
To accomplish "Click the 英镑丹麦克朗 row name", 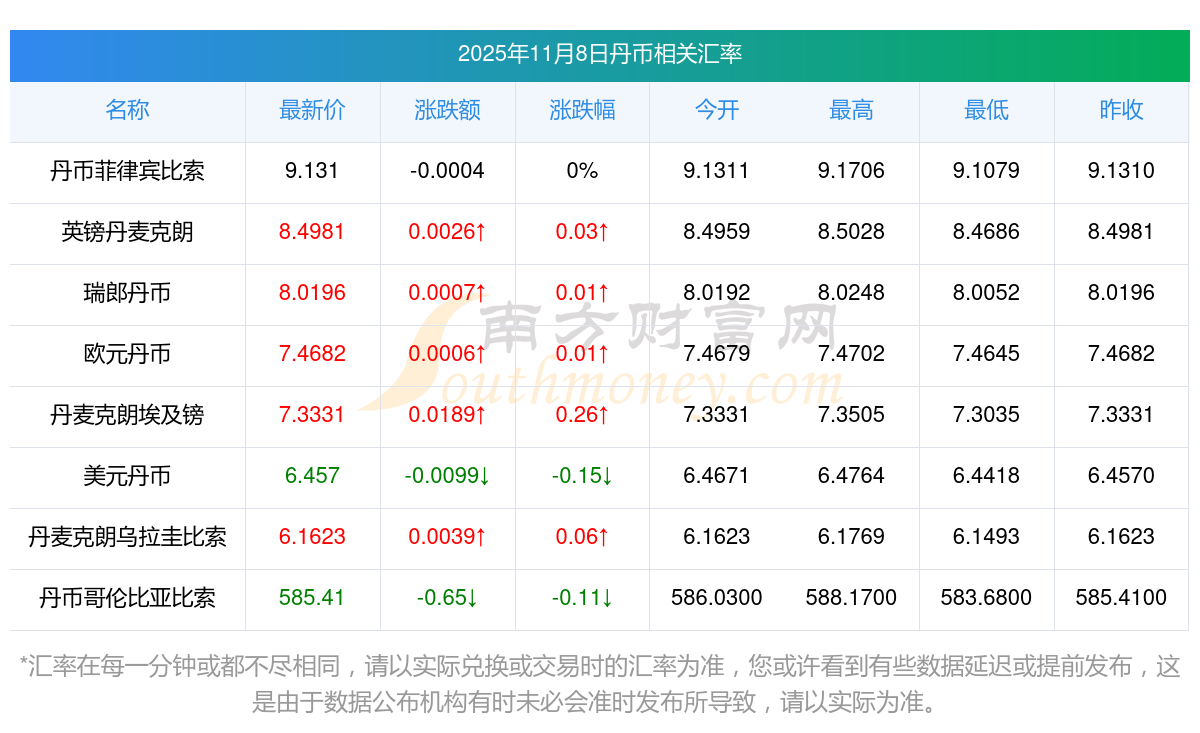I will point(127,233).
